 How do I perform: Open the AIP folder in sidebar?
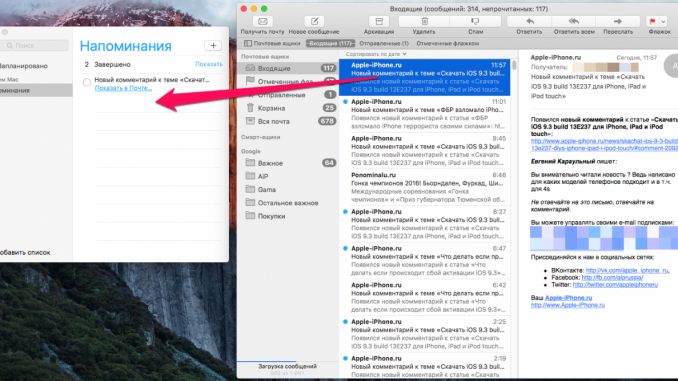pos(288,176)
